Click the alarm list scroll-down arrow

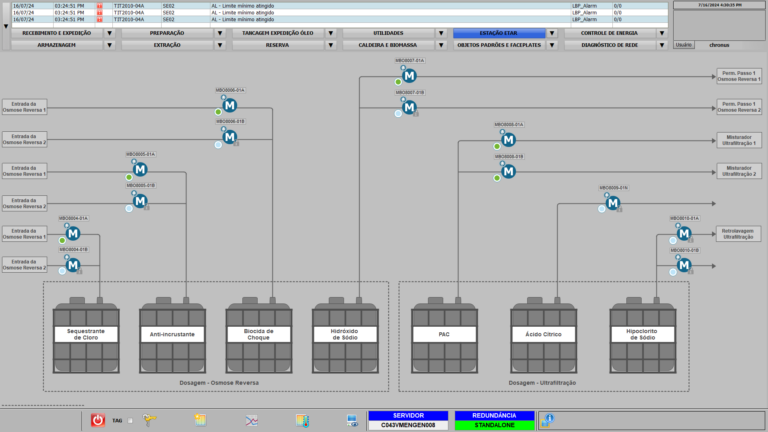click(6, 26)
